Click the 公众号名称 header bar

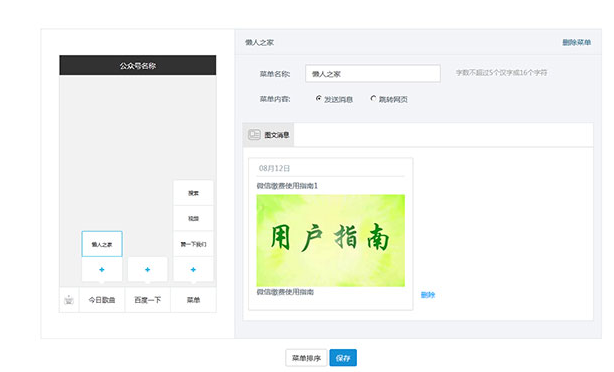pyautogui.click(x=138, y=65)
